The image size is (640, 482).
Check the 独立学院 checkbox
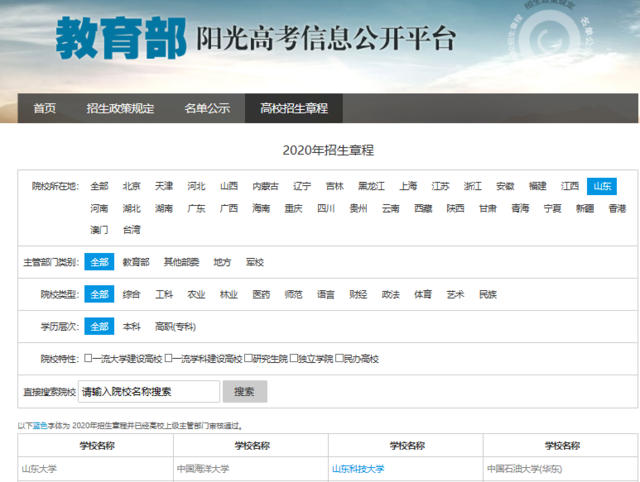coord(293,358)
